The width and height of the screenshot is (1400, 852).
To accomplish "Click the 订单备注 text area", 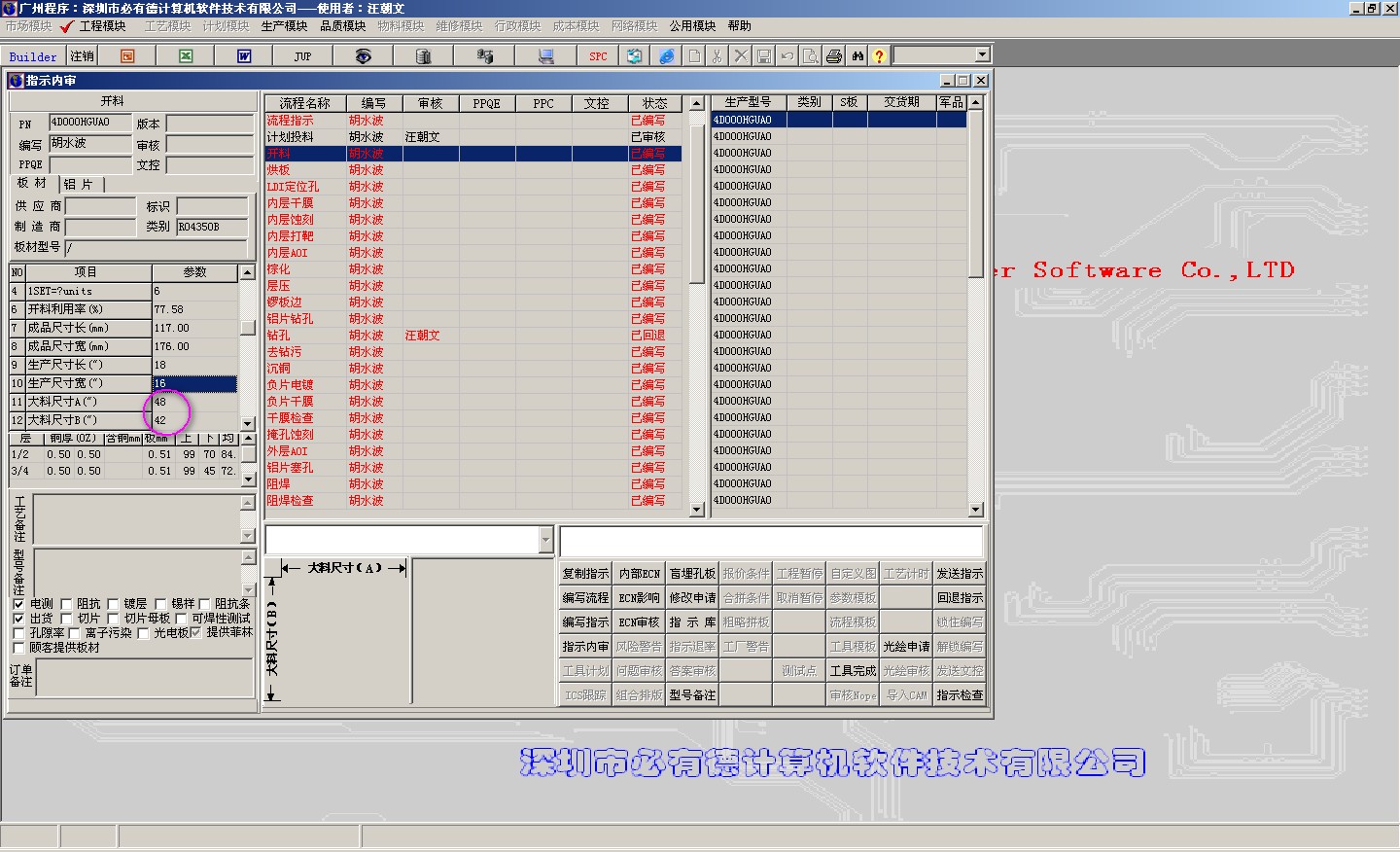I will pos(145,678).
